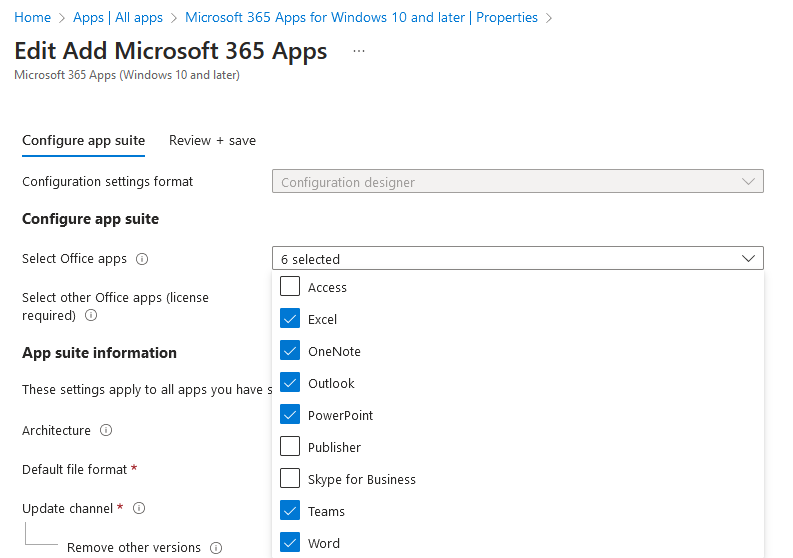The image size is (793, 558).
Task: Open info tooltip for Select Office apps
Action: pyautogui.click(x=142, y=259)
